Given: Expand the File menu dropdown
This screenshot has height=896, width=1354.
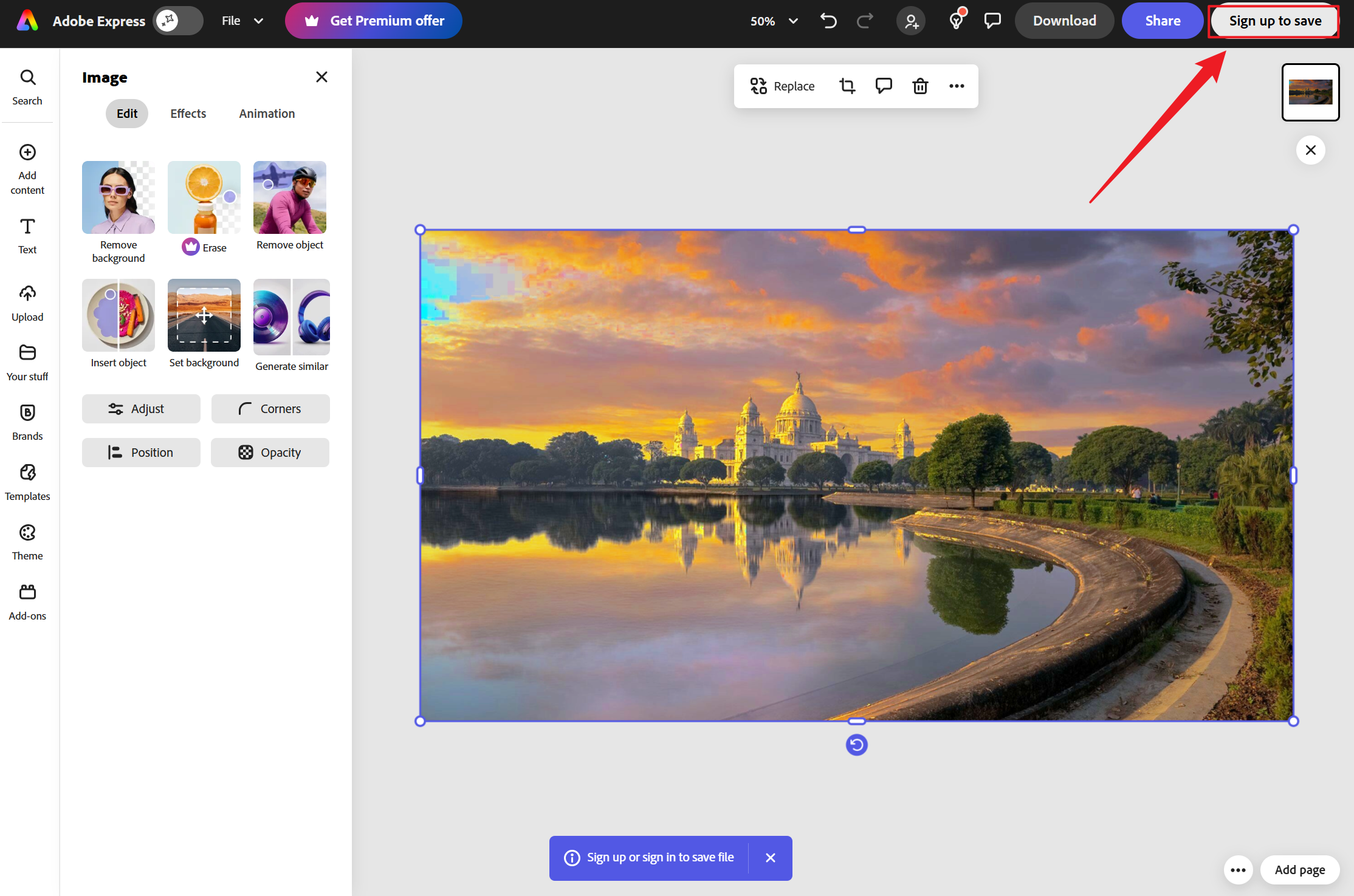Looking at the screenshot, I should click(242, 21).
